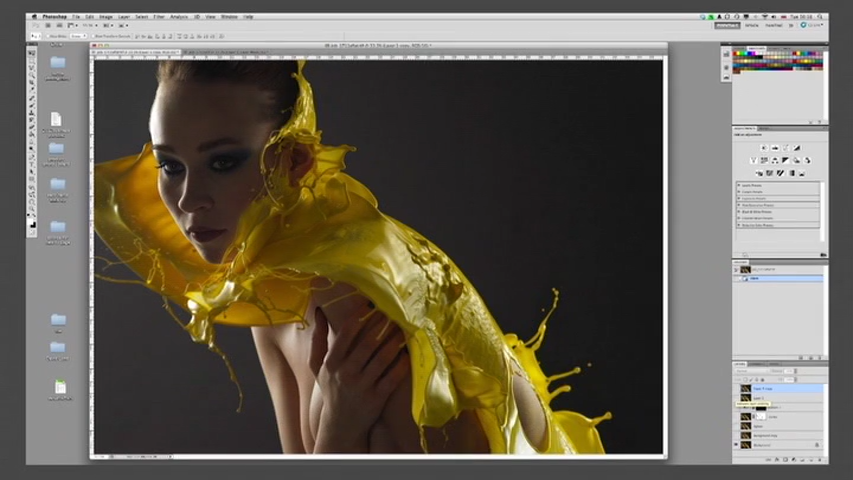Image resolution: width=853 pixels, height=480 pixels.
Task: Add a Brightness/Contrast adjustment
Action: point(764,148)
